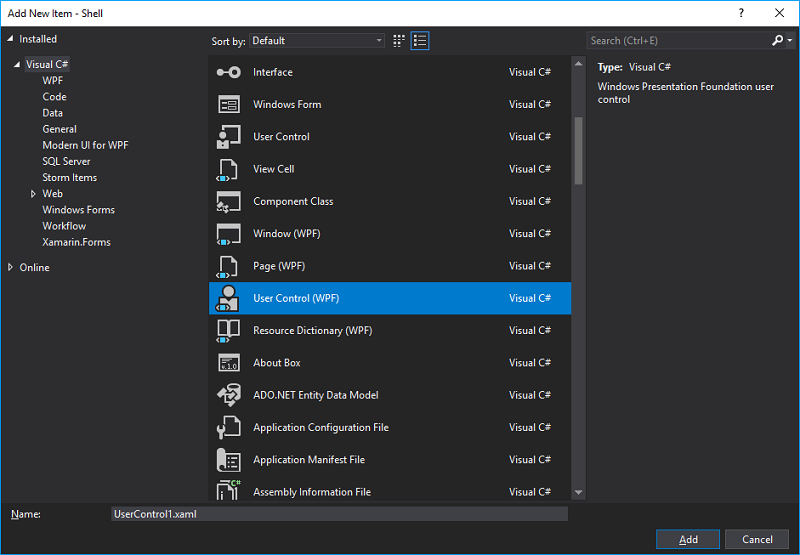Click Visual C# label in User Control row
Screen dimensions: 800x555
click(530, 137)
